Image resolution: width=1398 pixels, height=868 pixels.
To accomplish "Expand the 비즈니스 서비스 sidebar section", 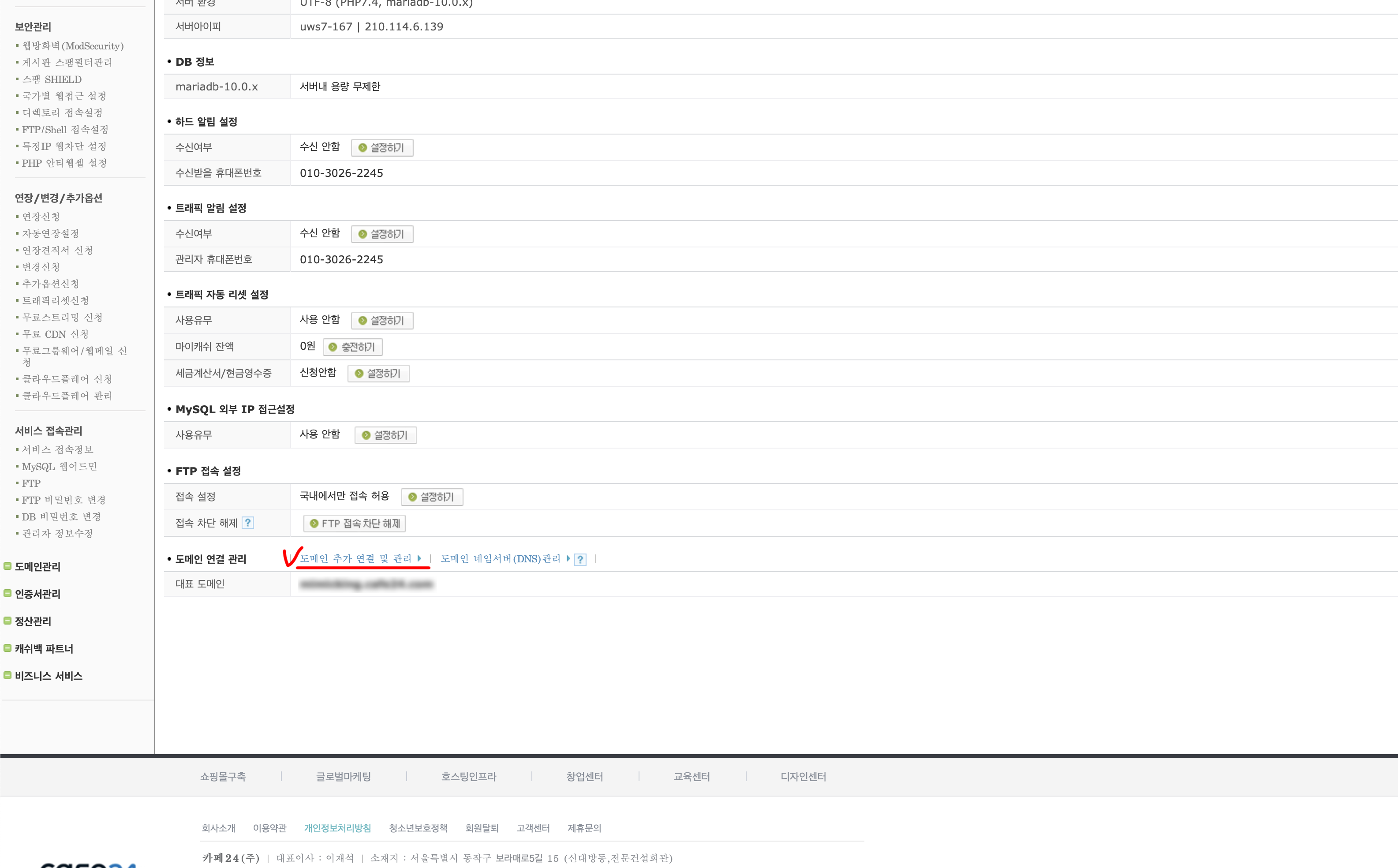I will pyautogui.click(x=48, y=676).
